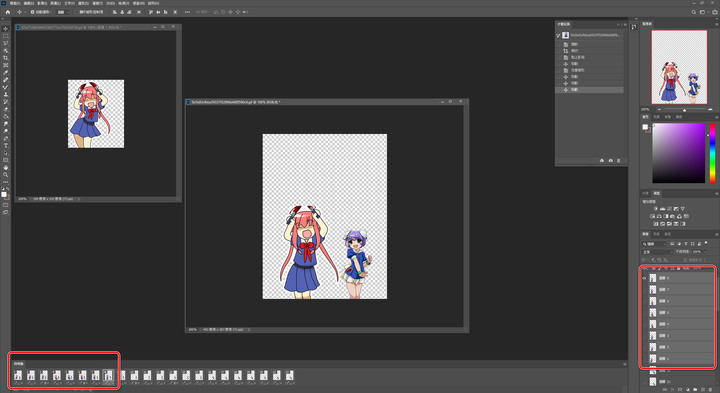Select the Hand tool

pos(6,168)
